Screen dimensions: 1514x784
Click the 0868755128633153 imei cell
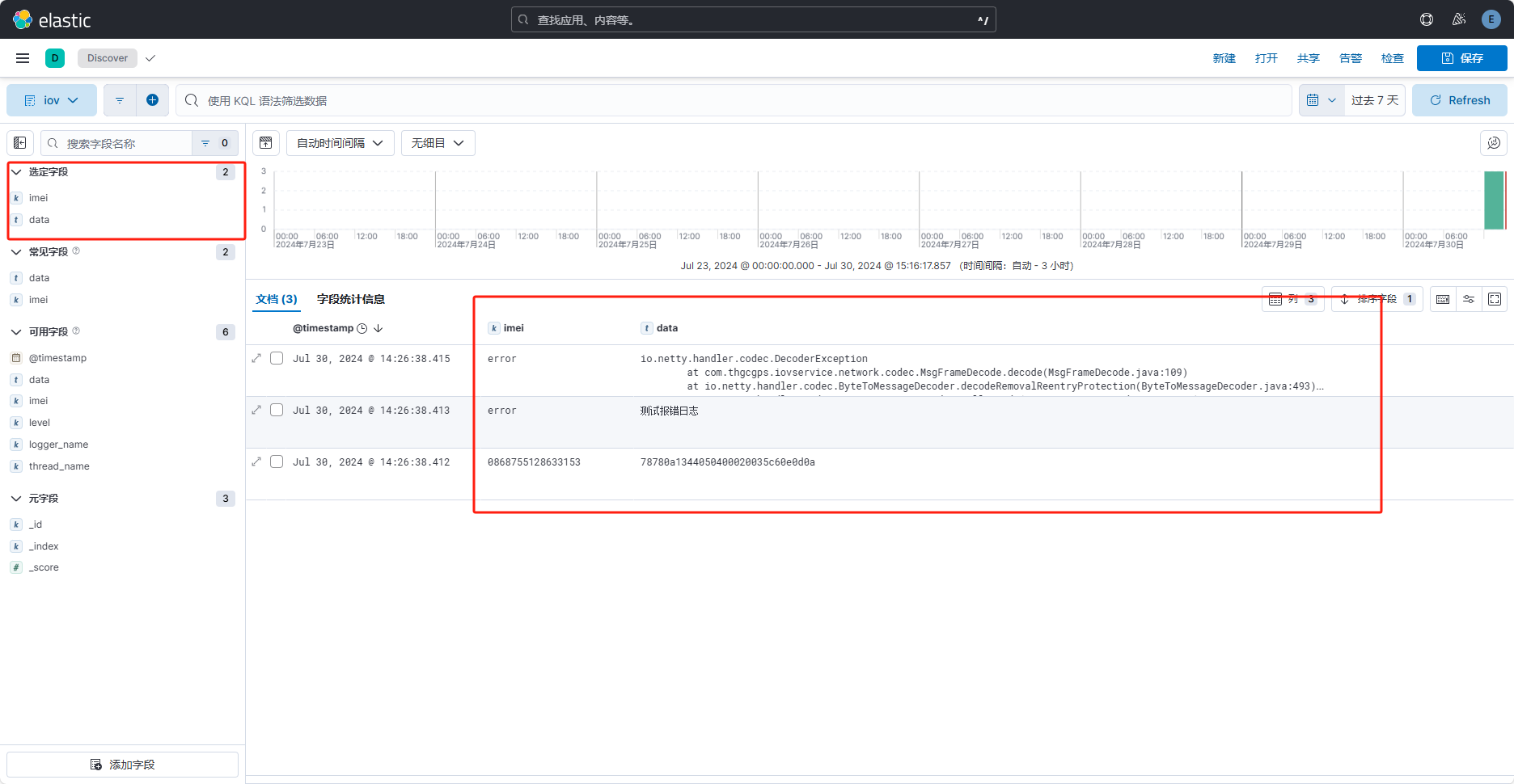tap(534, 462)
